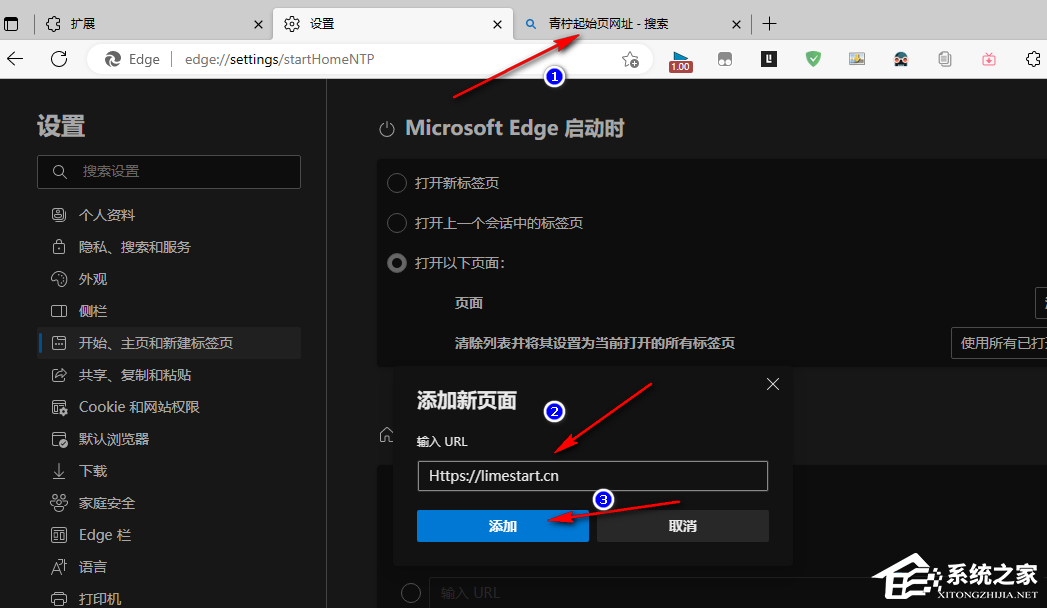The width and height of the screenshot is (1047, 608).
Task: Switch to 青柠起始页网址 search tab
Action: [620, 24]
